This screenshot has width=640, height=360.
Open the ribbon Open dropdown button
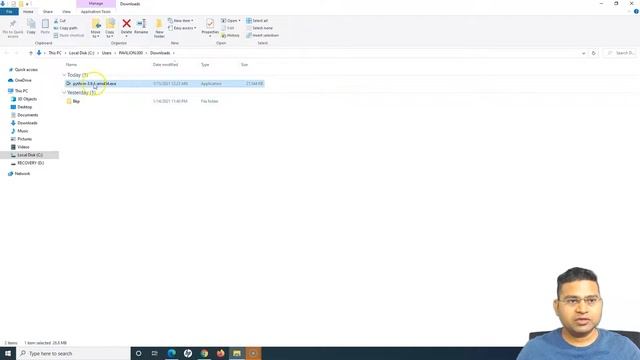click(x=231, y=21)
